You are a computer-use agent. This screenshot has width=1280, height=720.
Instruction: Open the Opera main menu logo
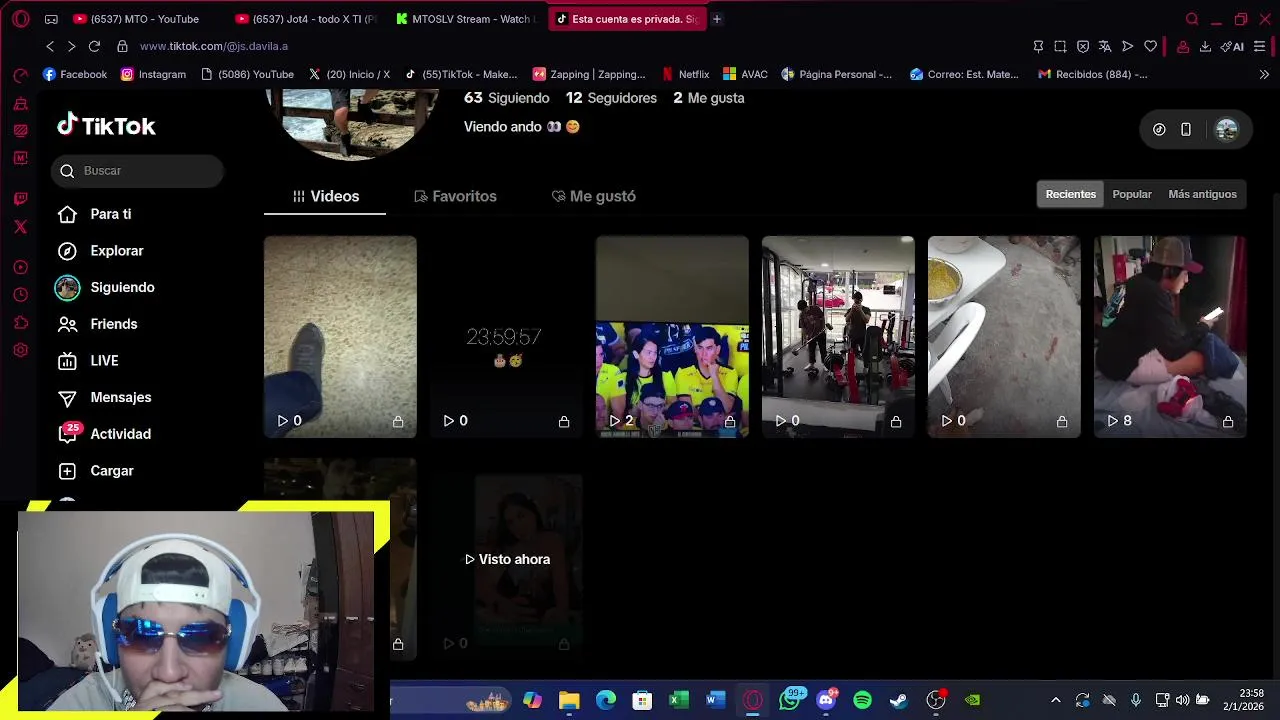coord(20,19)
